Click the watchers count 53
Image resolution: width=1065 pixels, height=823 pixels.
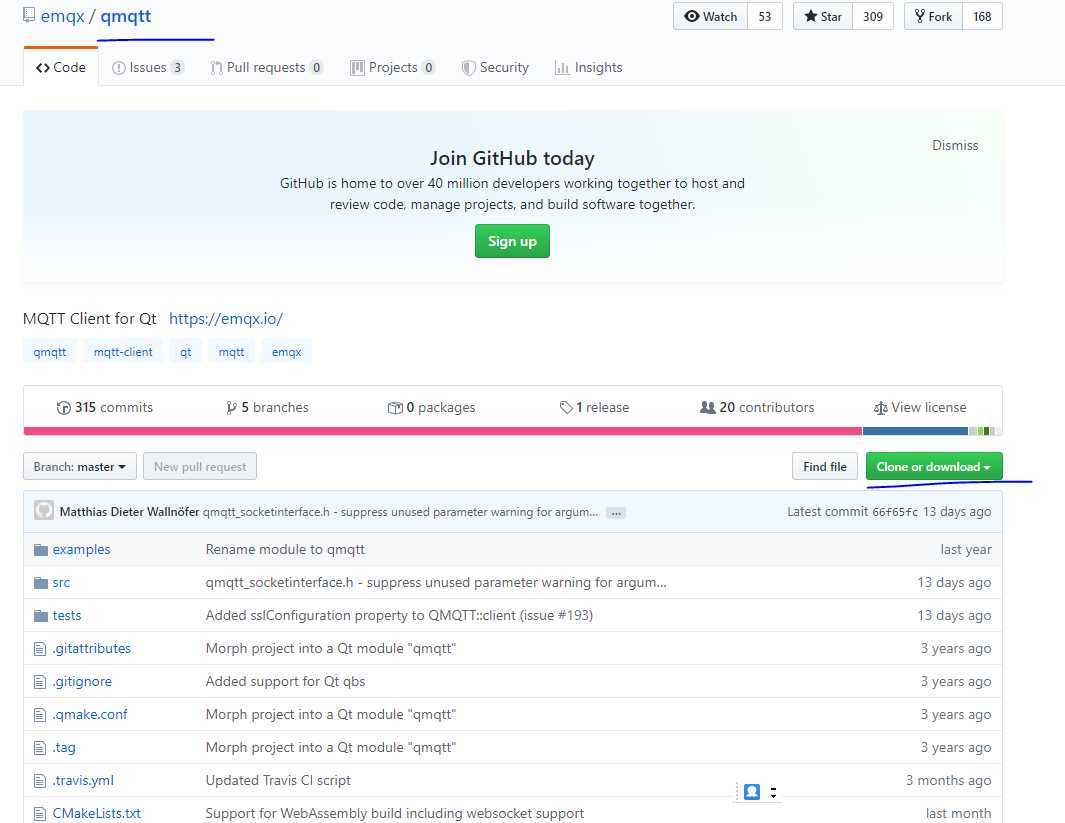[765, 16]
